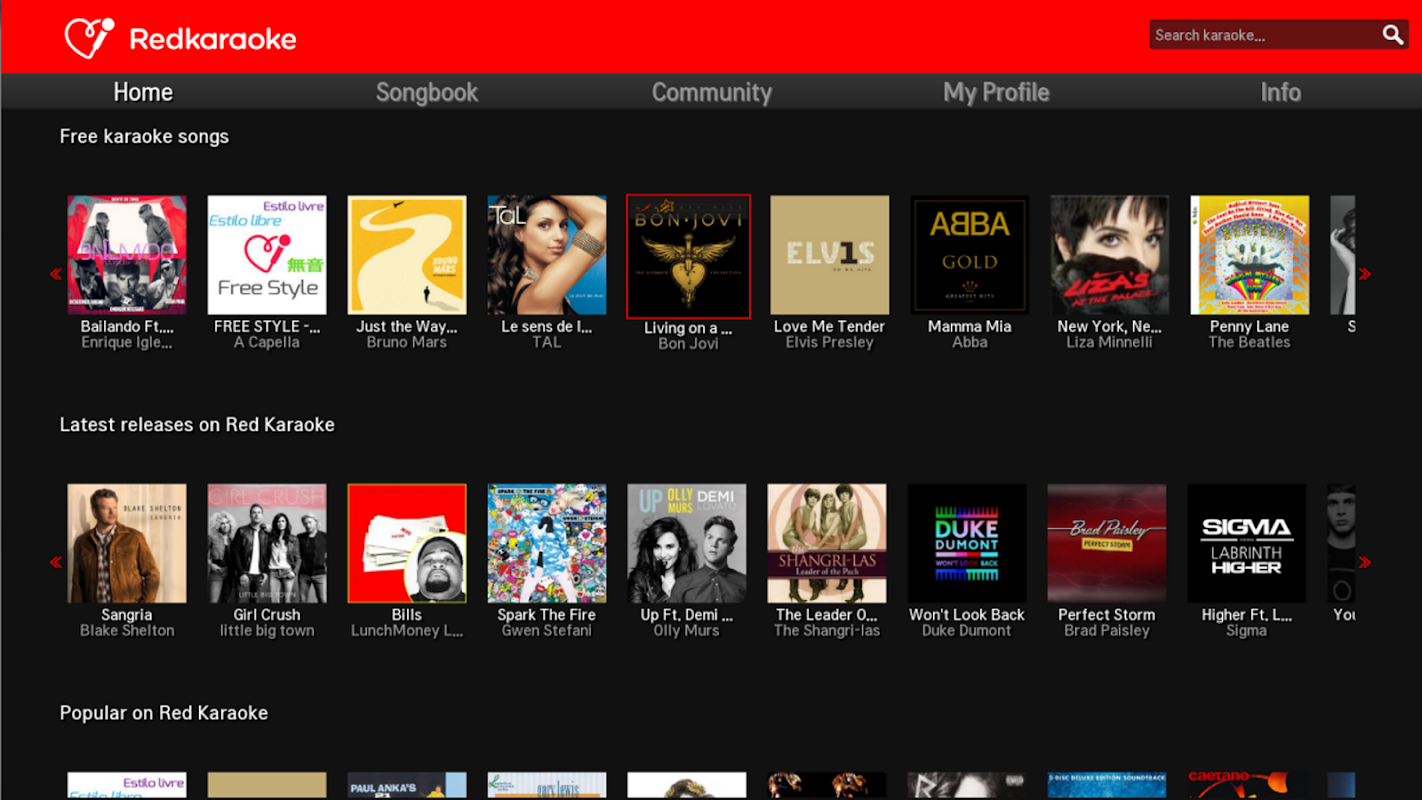Click the Love Me Tender song title

coord(829,326)
